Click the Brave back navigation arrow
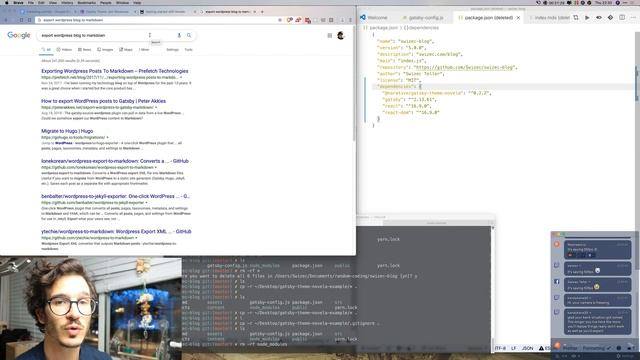The height and width of the screenshot is (360, 640). pyautogui.click(x=6, y=20)
